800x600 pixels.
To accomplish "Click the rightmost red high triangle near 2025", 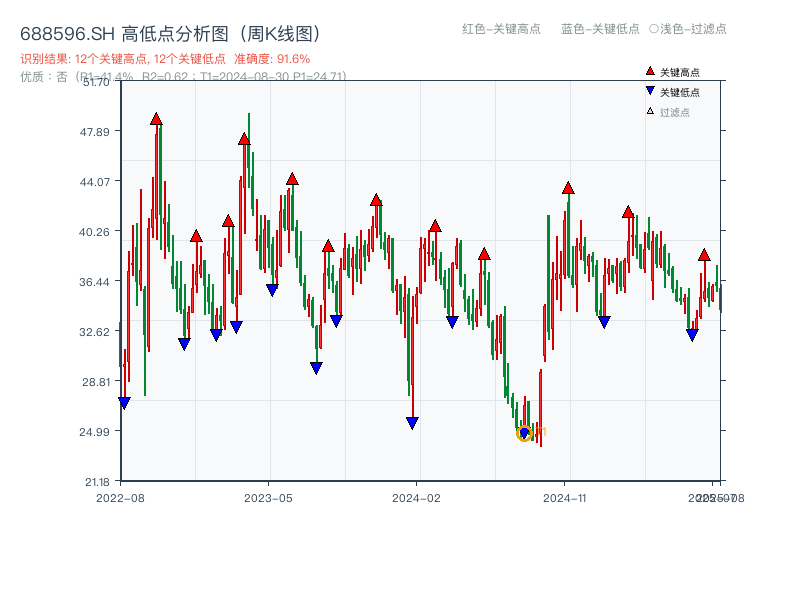I will point(705,253).
